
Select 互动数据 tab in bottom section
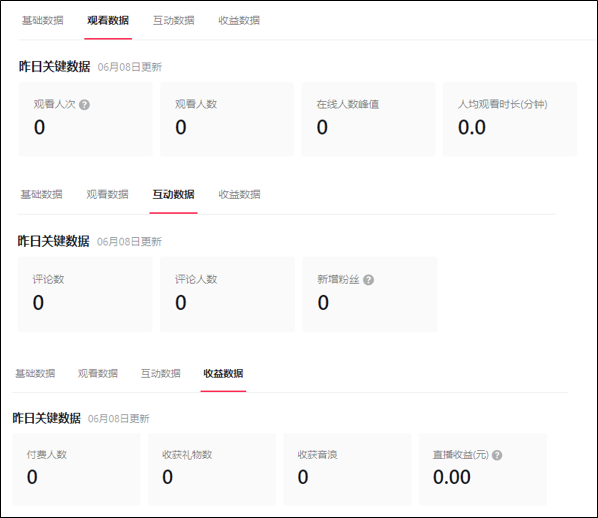point(161,373)
